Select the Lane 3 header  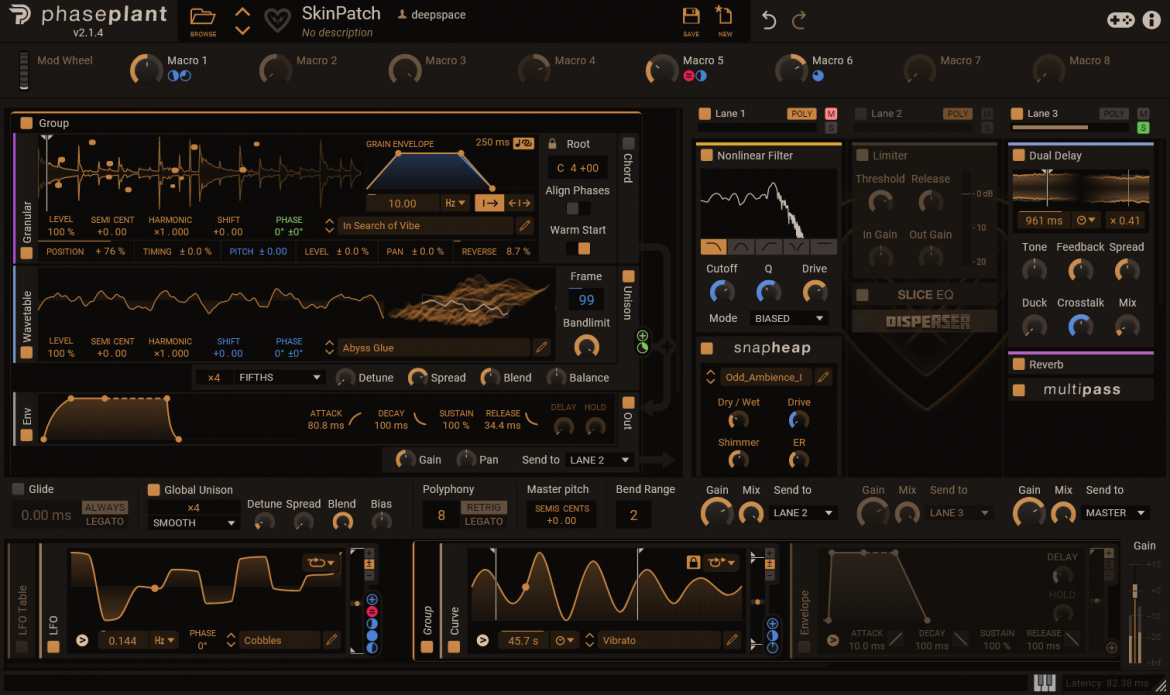click(1042, 113)
